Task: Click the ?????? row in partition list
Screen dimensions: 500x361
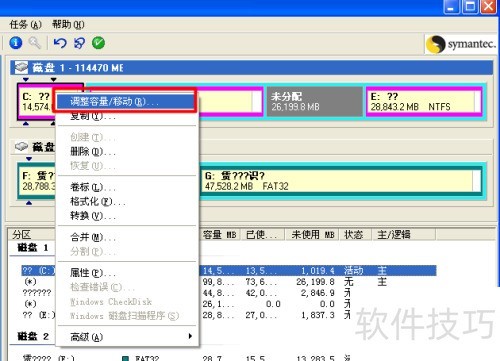Action: pyautogui.click(x=37, y=293)
